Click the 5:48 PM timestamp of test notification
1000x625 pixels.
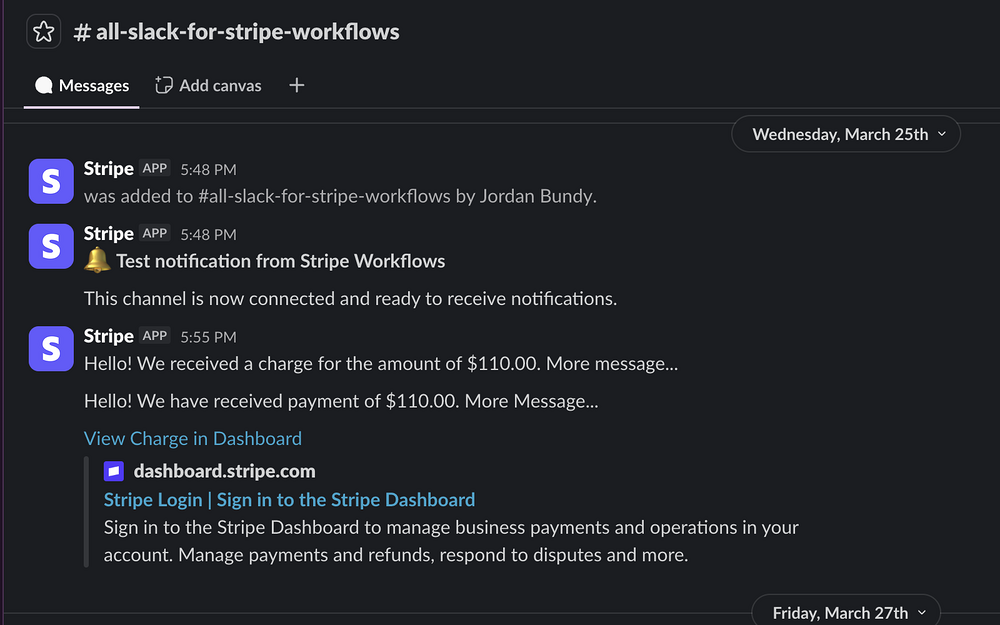point(208,235)
